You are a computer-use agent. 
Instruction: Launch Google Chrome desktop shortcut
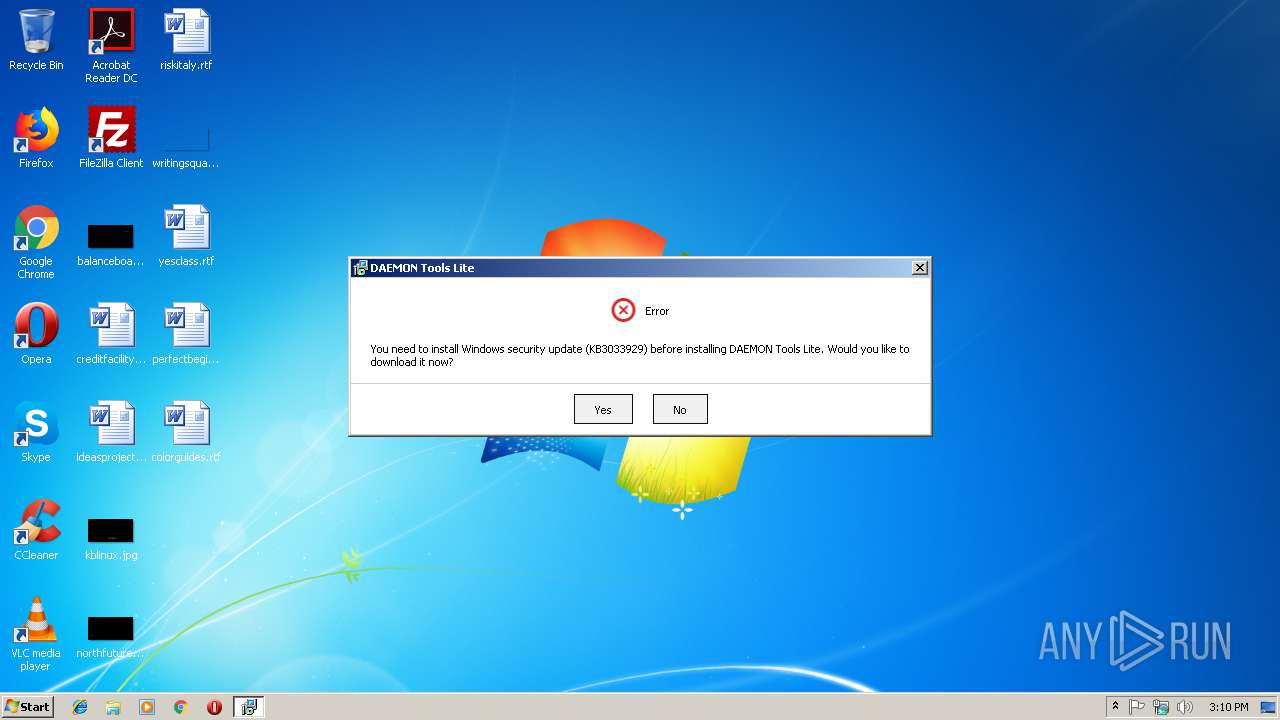pyautogui.click(x=36, y=242)
